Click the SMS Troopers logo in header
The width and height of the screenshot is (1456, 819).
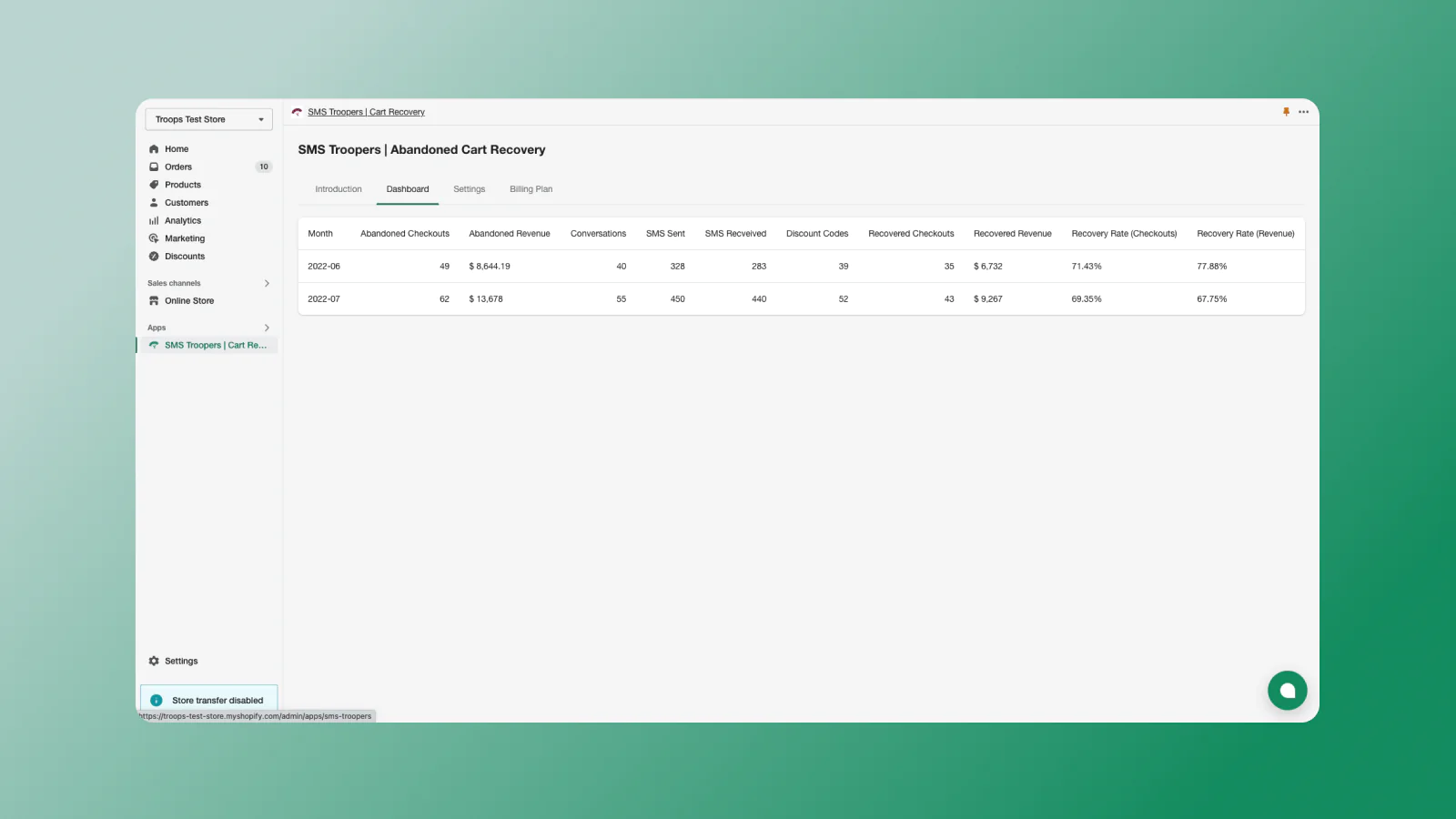(297, 112)
